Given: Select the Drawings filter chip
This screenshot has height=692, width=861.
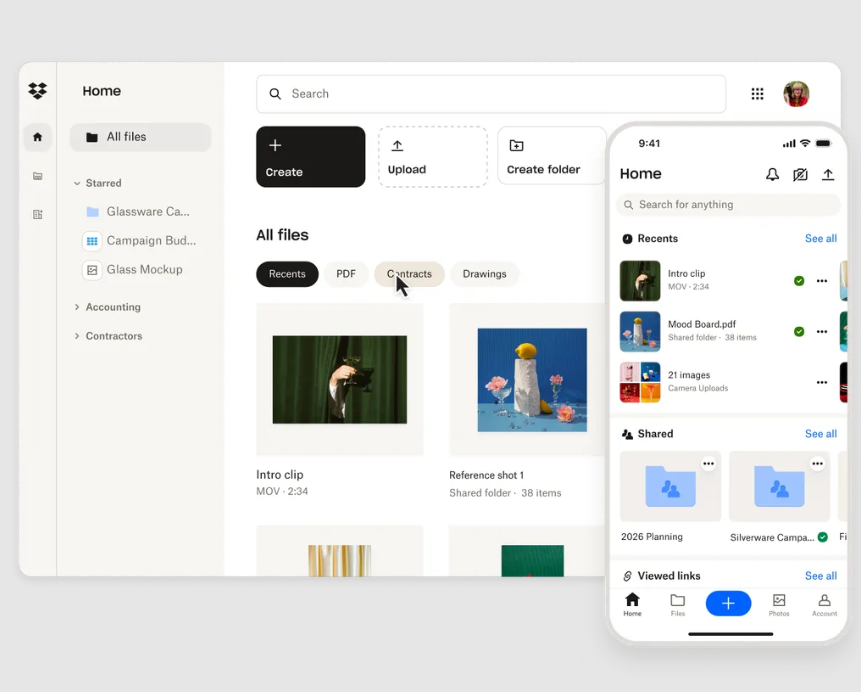Looking at the screenshot, I should point(484,274).
